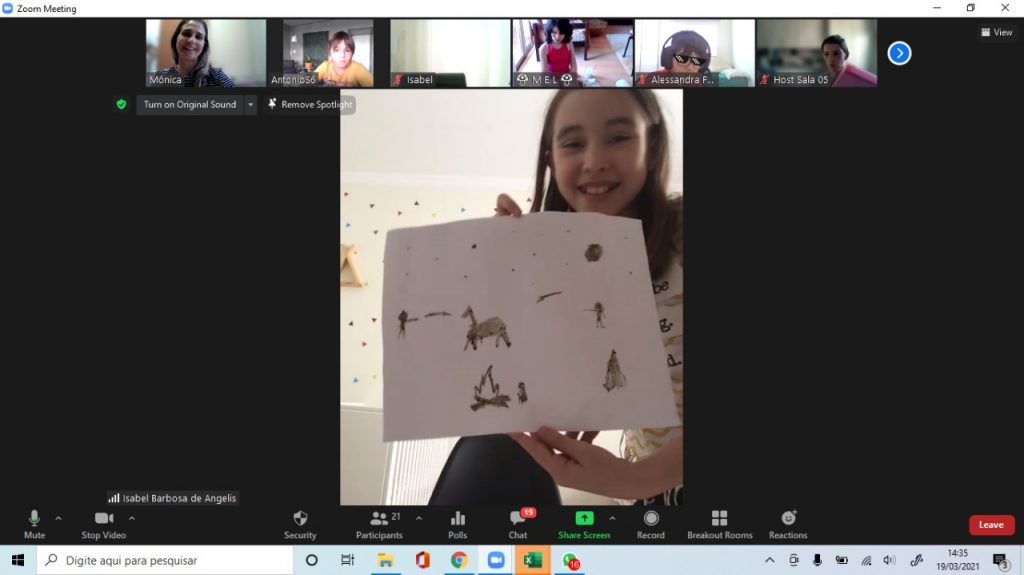The width and height of the screenshot is (1024, 575).
Task: Select Host Sala 05 video thumbnail
Action: click(817, 53)
